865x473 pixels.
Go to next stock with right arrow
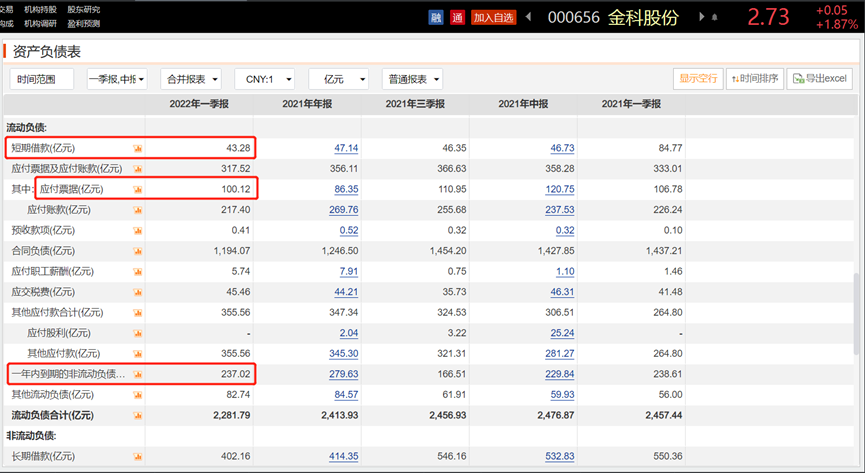702,17
